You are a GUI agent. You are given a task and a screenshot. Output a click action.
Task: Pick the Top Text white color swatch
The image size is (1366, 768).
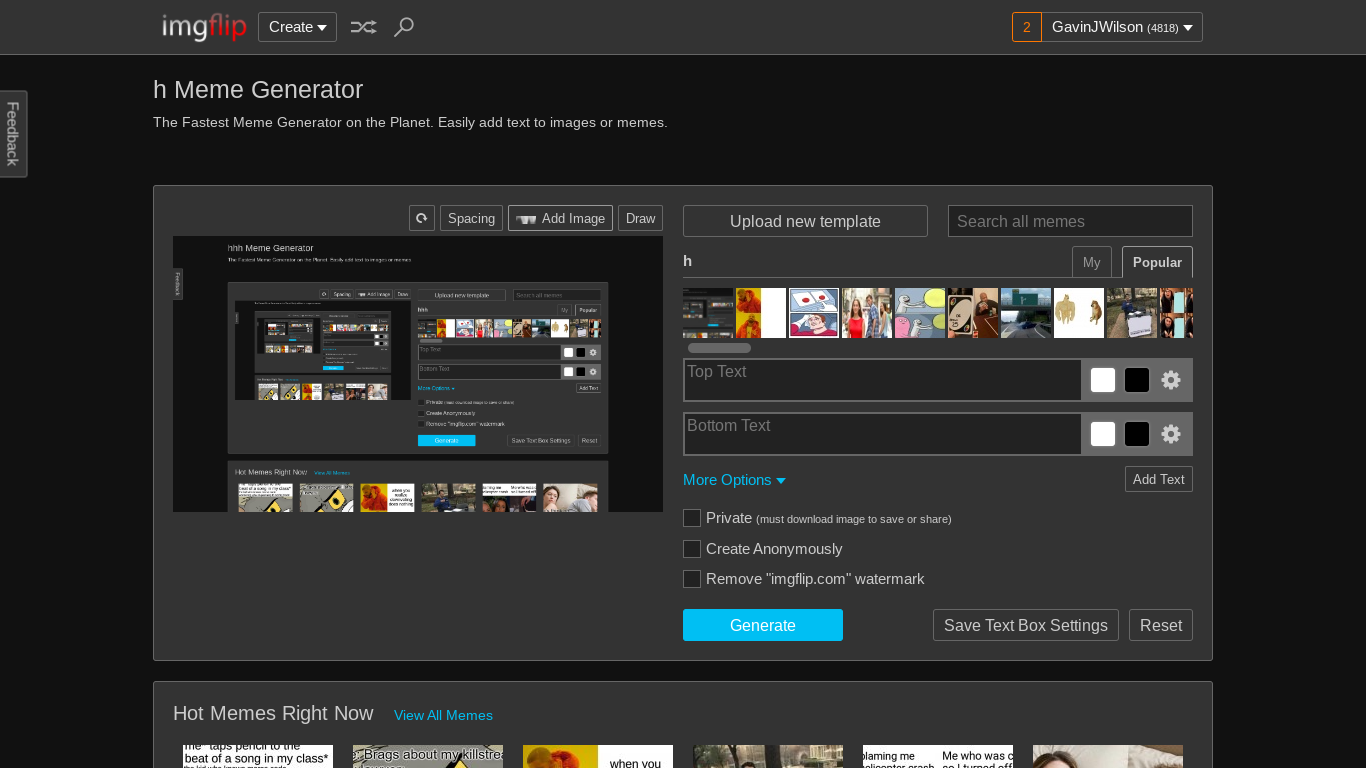[1103, 380]
